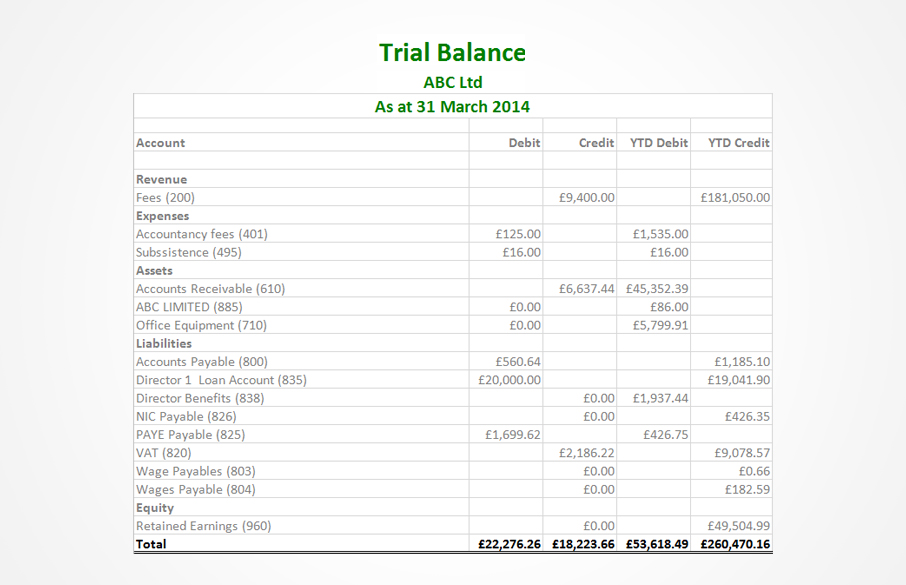Click the Trial Balance title
The width and height of the screenshot is (906, 585).
click(x=452, y=52)
